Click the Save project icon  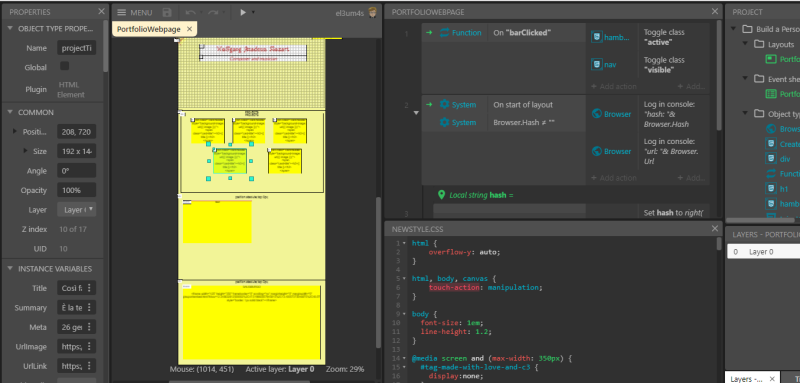167,13
